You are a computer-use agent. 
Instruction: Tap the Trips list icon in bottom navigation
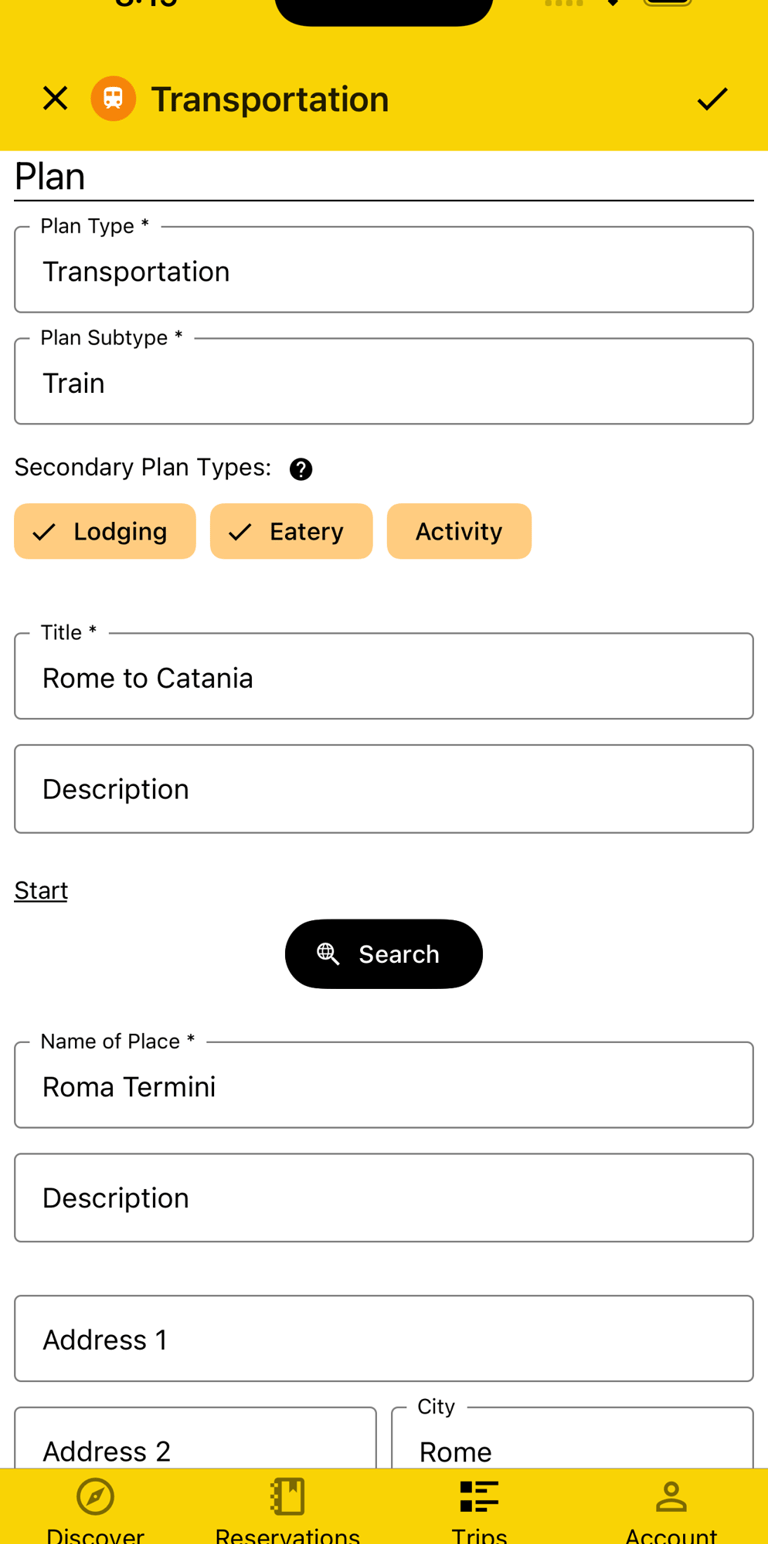point(479,1497)
